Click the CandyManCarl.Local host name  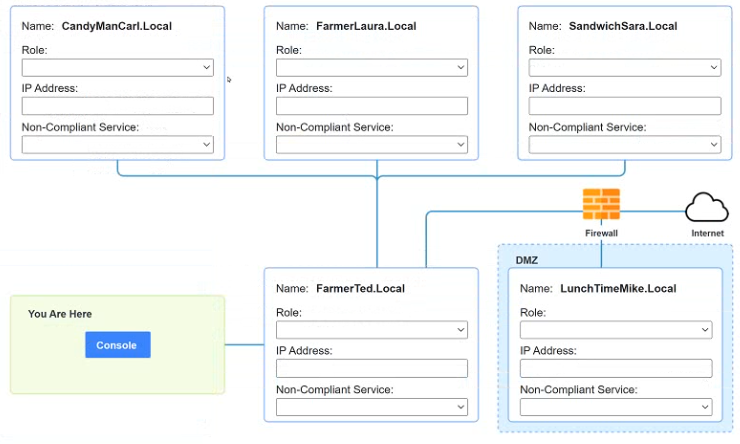[x=117, y=26]
